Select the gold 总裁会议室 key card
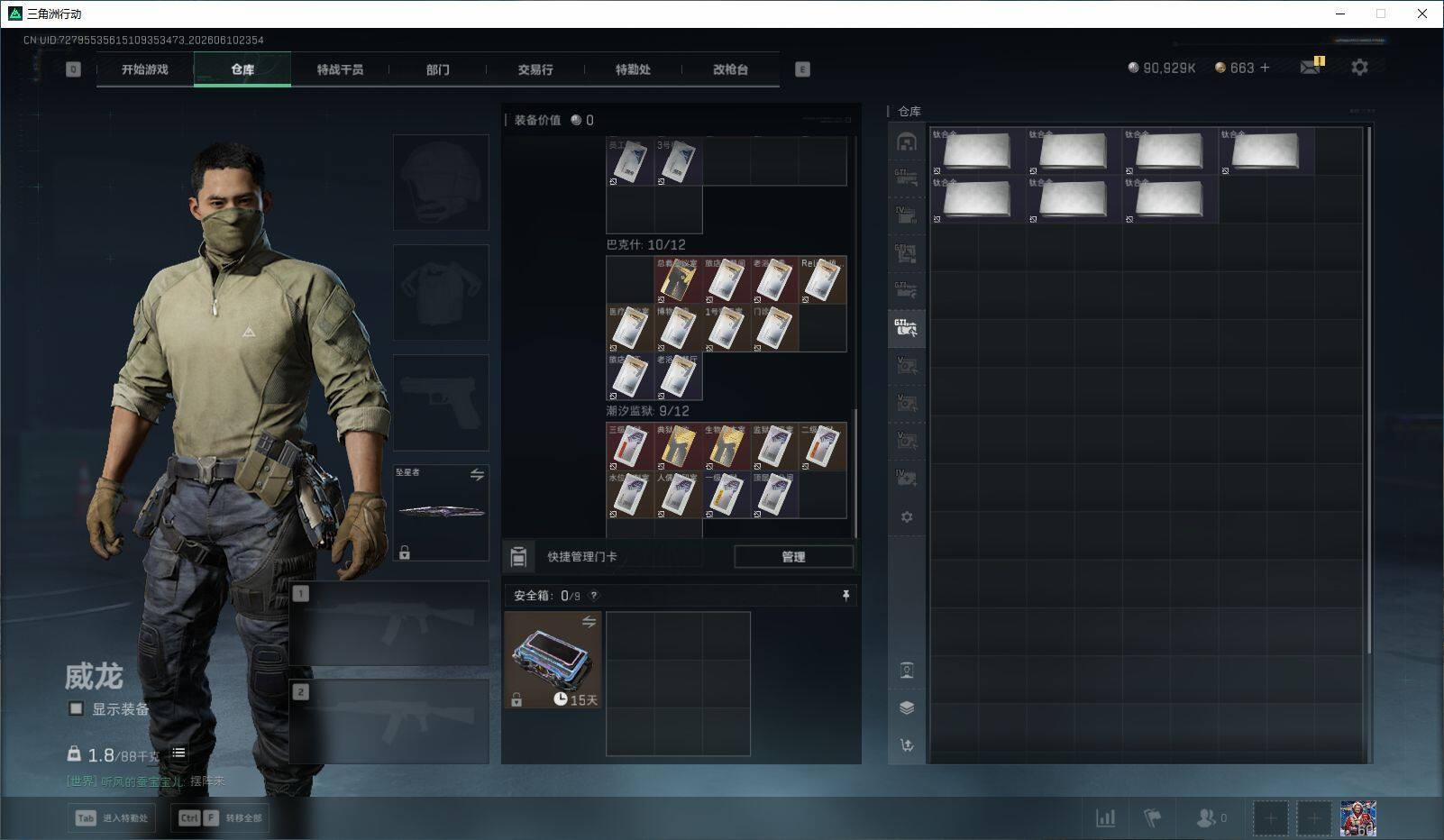 (x=678, y=279)
